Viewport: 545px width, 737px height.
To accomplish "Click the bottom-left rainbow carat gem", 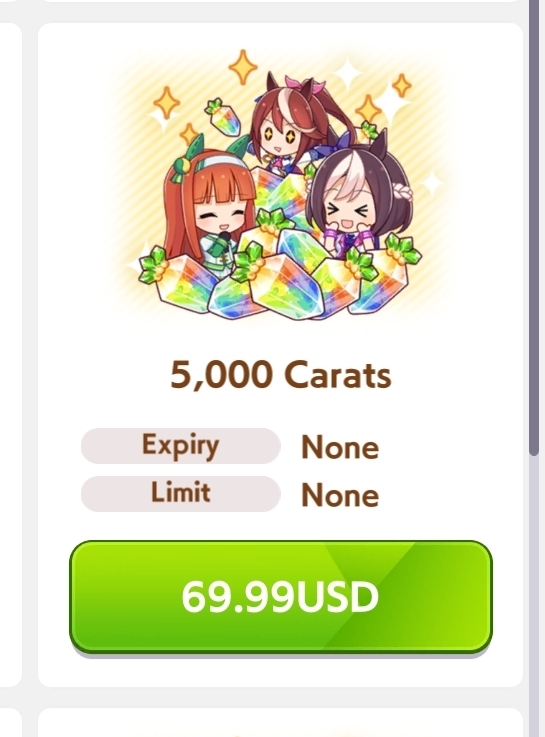I will click(179, 280).
